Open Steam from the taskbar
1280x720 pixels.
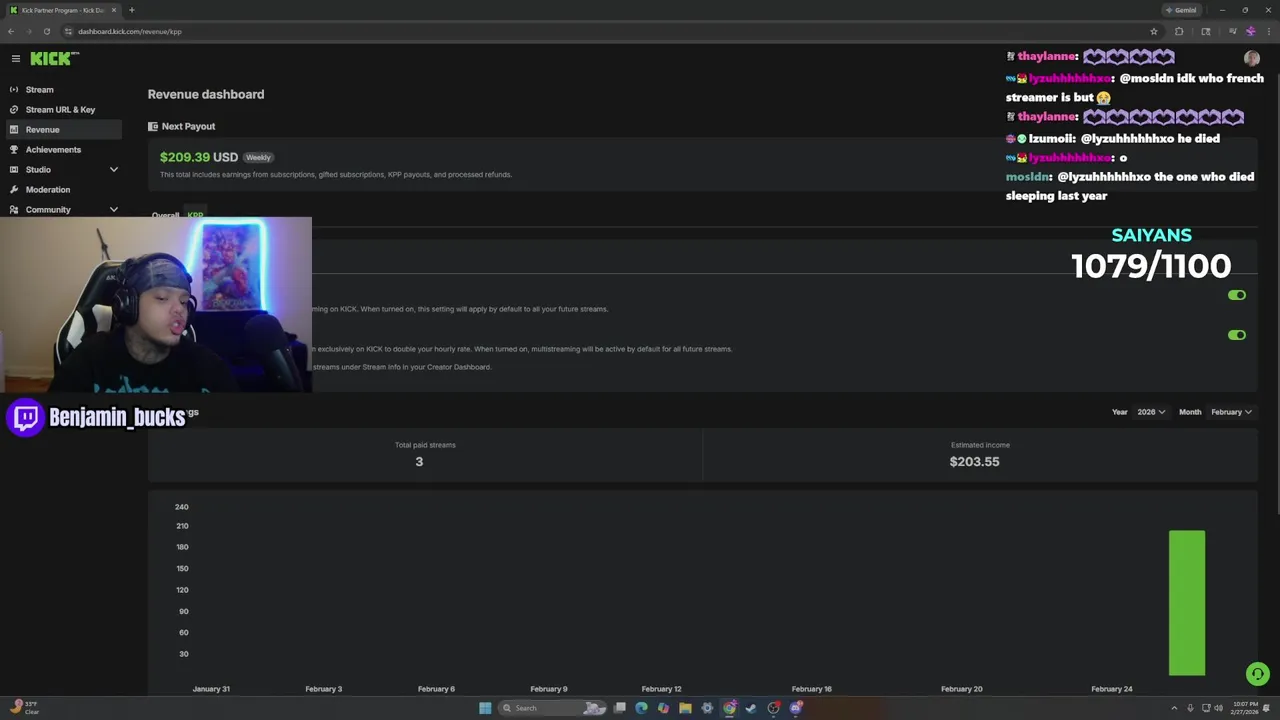[751, 708]
